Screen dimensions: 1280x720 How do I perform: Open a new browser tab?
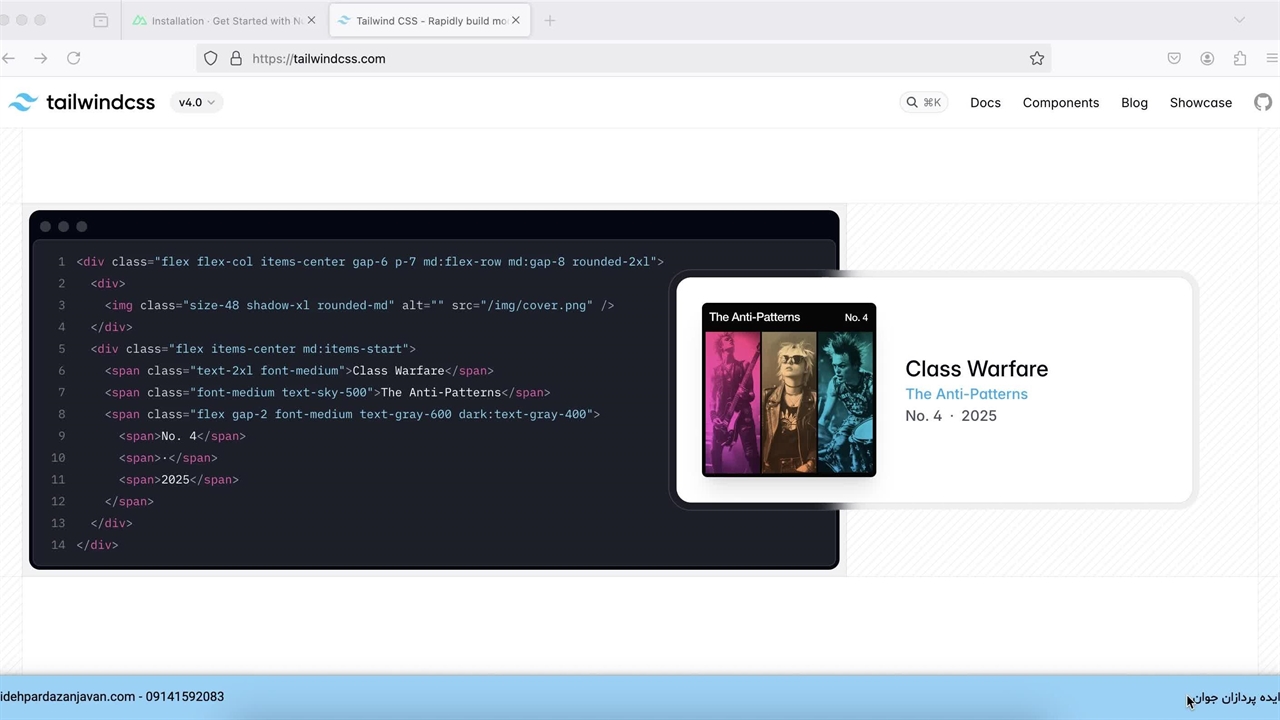click(550, 20)
